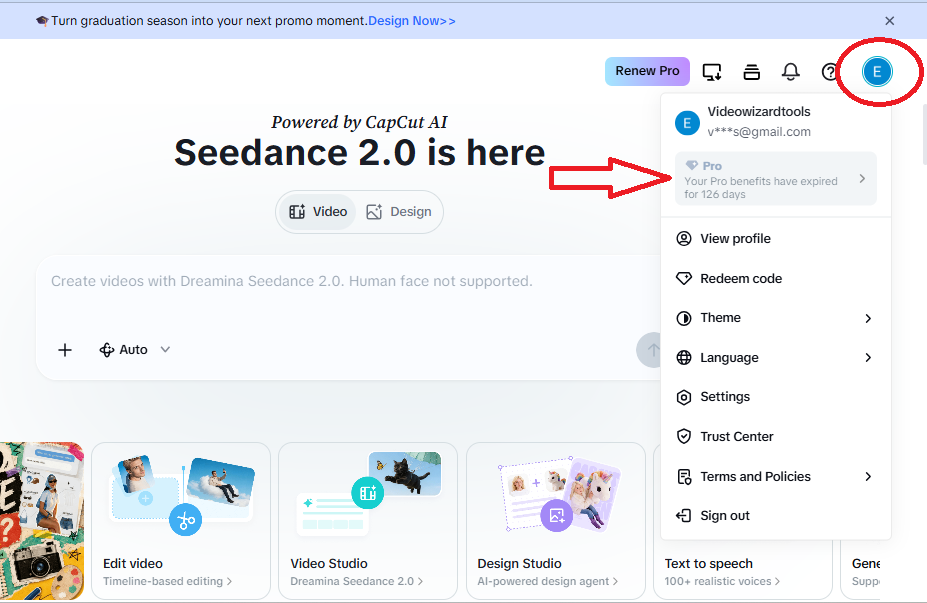927x603 pixels.
Task: Click the plus attach icon in prompt box
Action: [65, 350]
